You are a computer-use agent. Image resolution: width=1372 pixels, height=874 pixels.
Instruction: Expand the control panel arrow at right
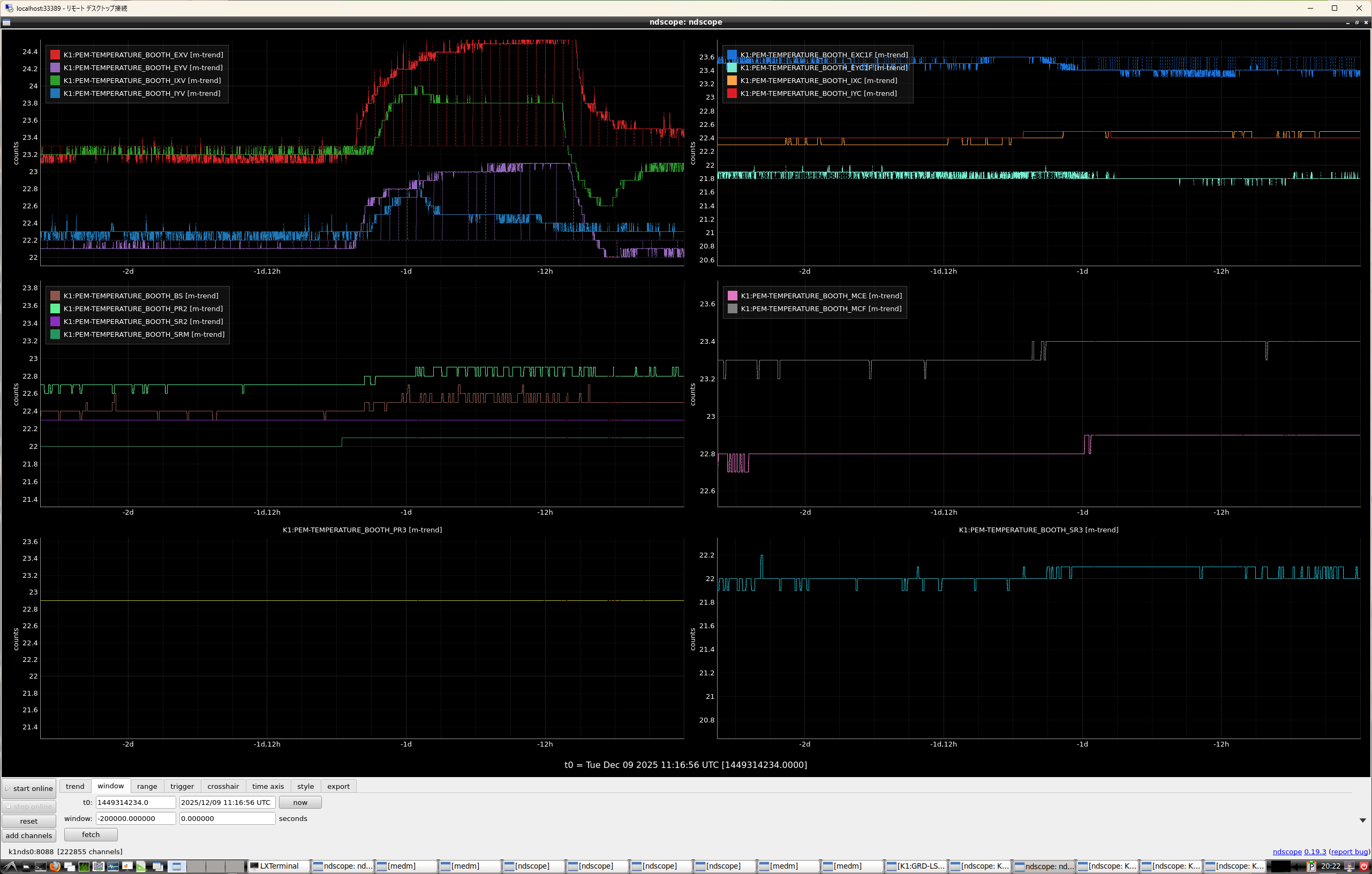point(1363,820)
